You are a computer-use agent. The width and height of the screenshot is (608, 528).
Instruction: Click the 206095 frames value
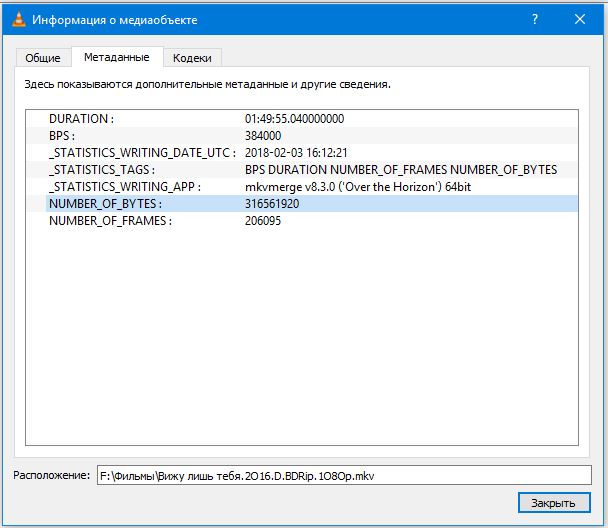(x=263, y=221)
